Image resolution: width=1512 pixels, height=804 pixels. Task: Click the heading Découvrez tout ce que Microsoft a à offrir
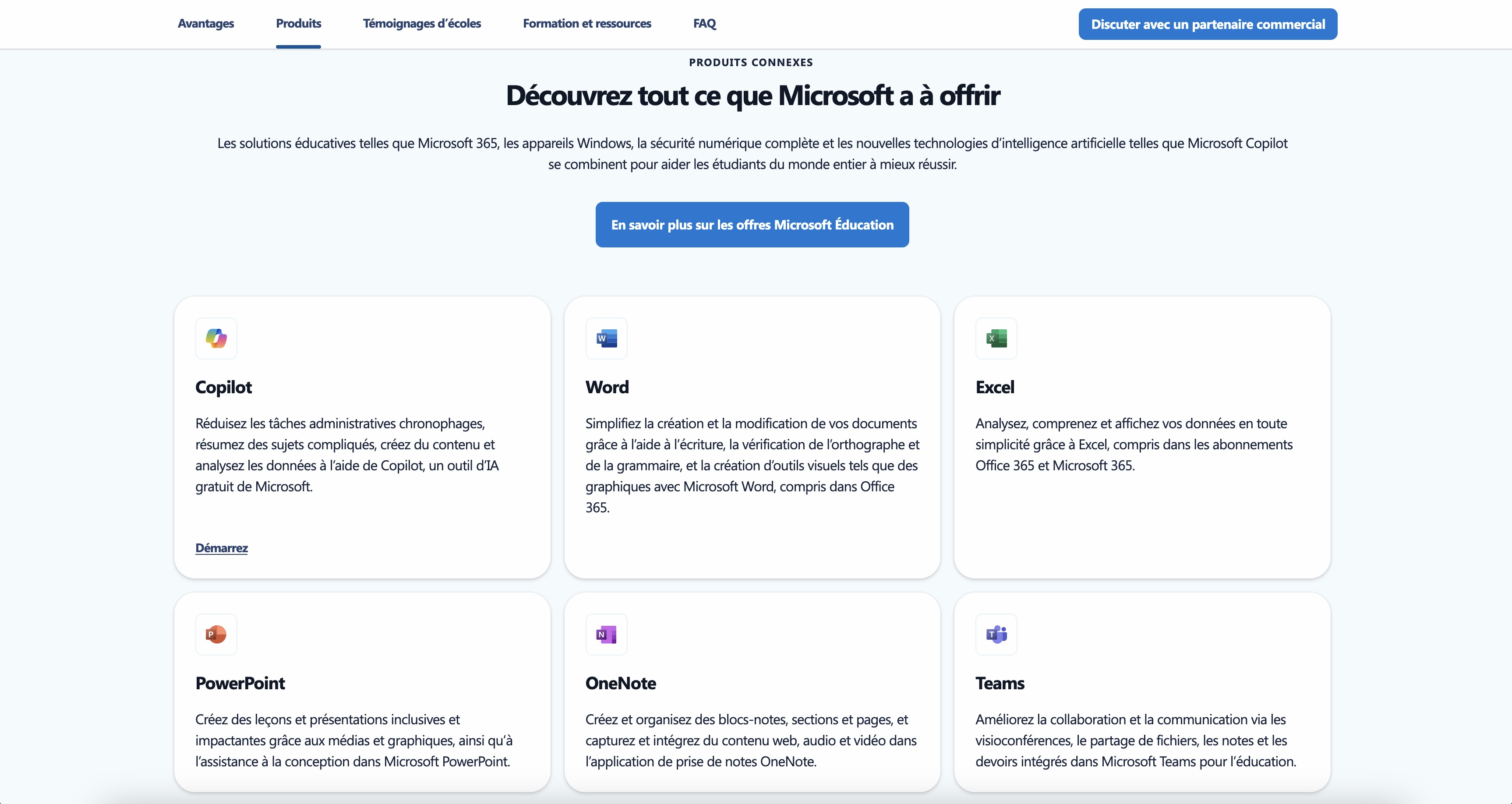(x=752, y=95)
